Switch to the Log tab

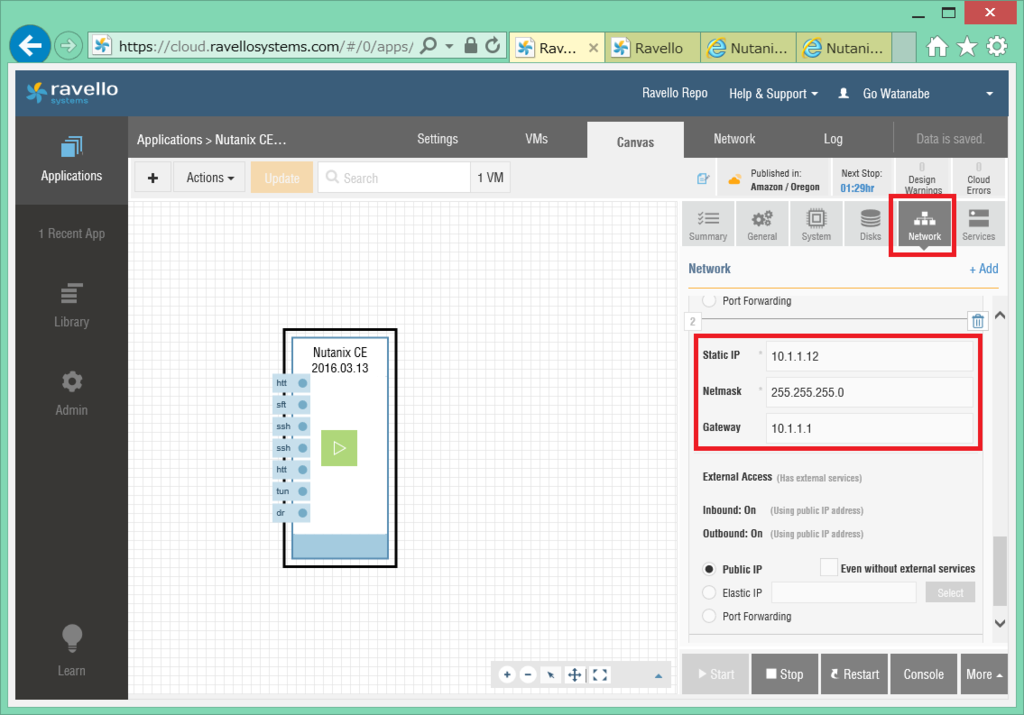tap(833, 139)
